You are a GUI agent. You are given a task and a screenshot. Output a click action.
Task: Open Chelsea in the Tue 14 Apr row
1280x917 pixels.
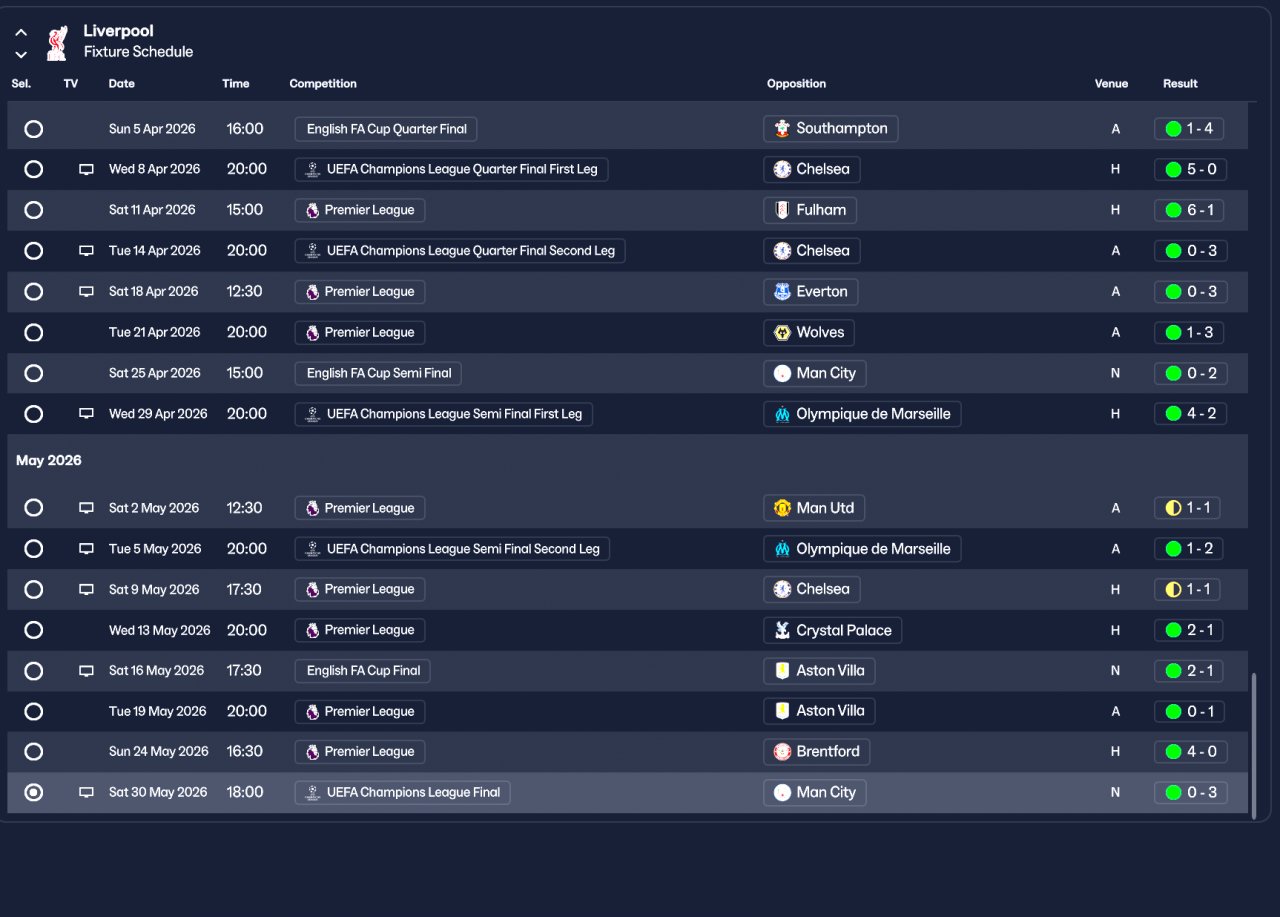coord(812,251)
